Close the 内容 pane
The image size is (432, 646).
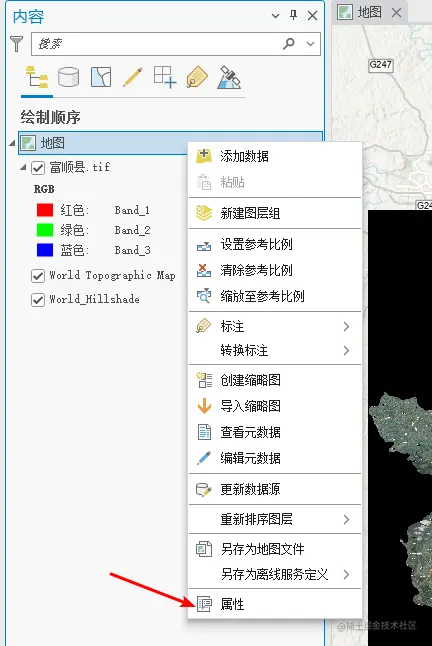click(313, 16)
